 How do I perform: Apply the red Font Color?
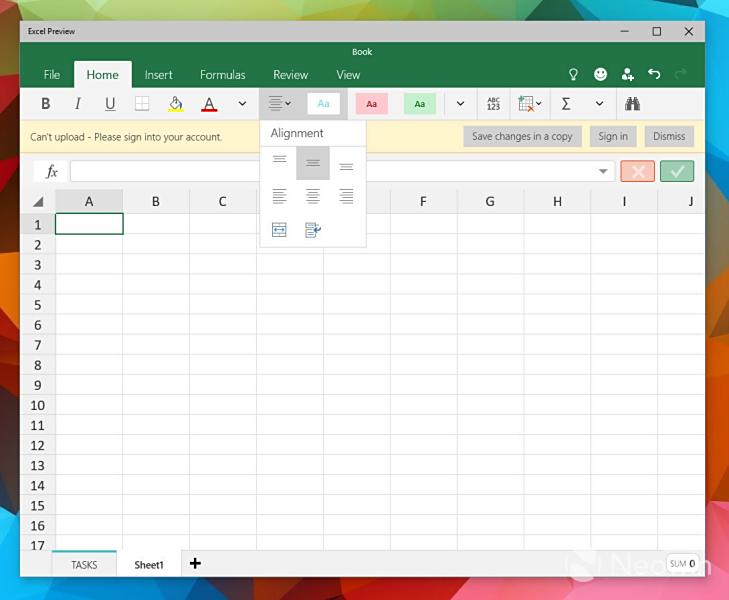point(209,103)
